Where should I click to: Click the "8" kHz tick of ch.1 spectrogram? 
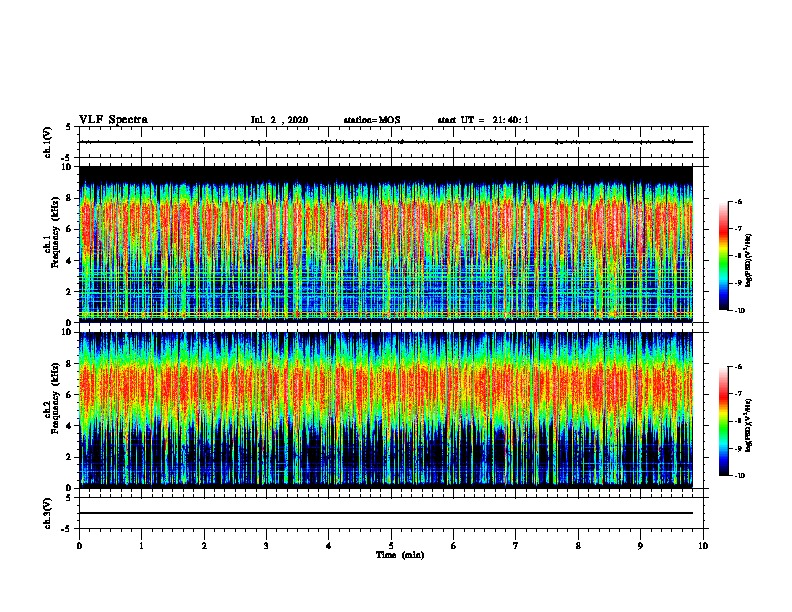(x=70, y=198)
